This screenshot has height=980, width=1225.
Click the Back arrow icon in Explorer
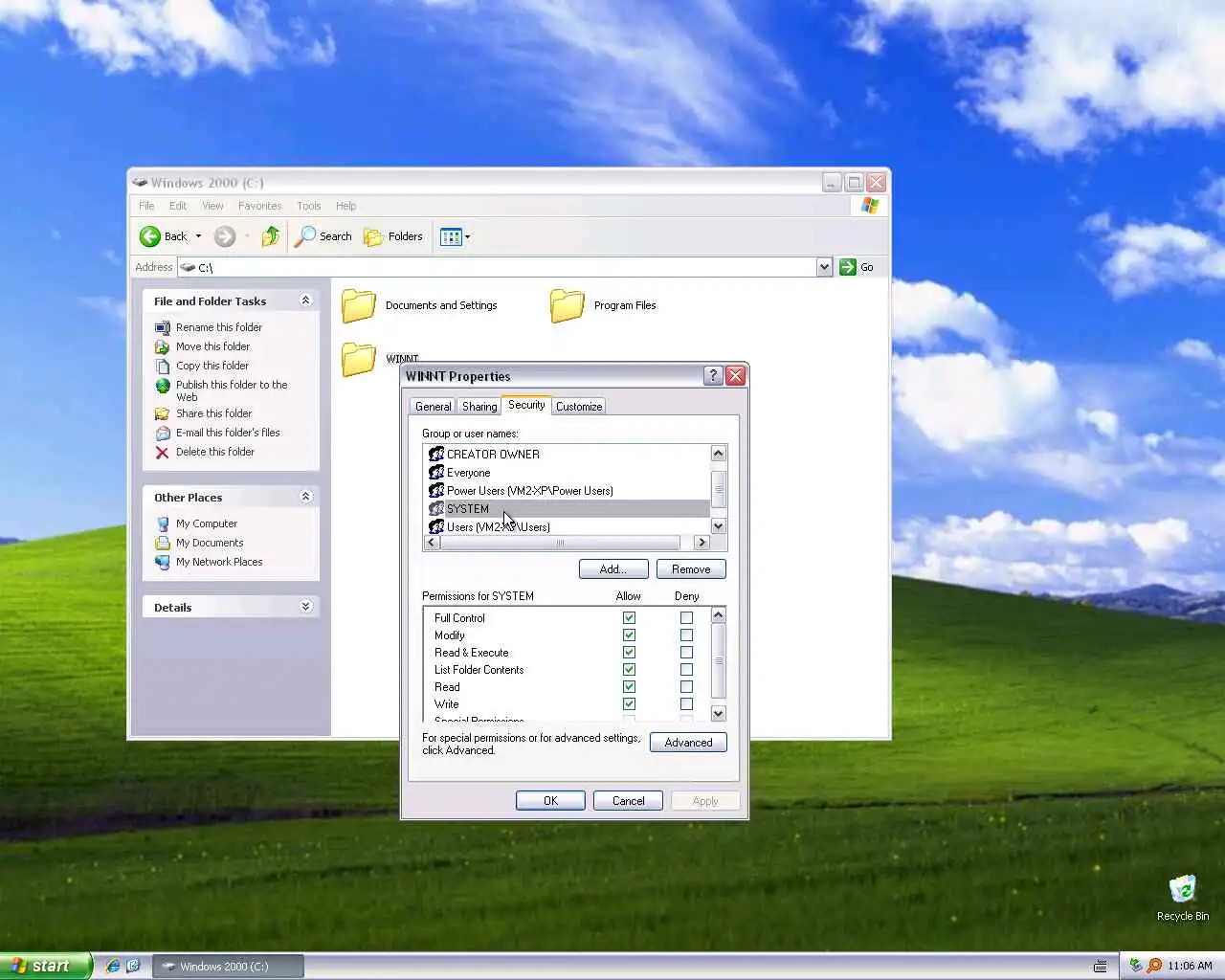coord(150,236)
